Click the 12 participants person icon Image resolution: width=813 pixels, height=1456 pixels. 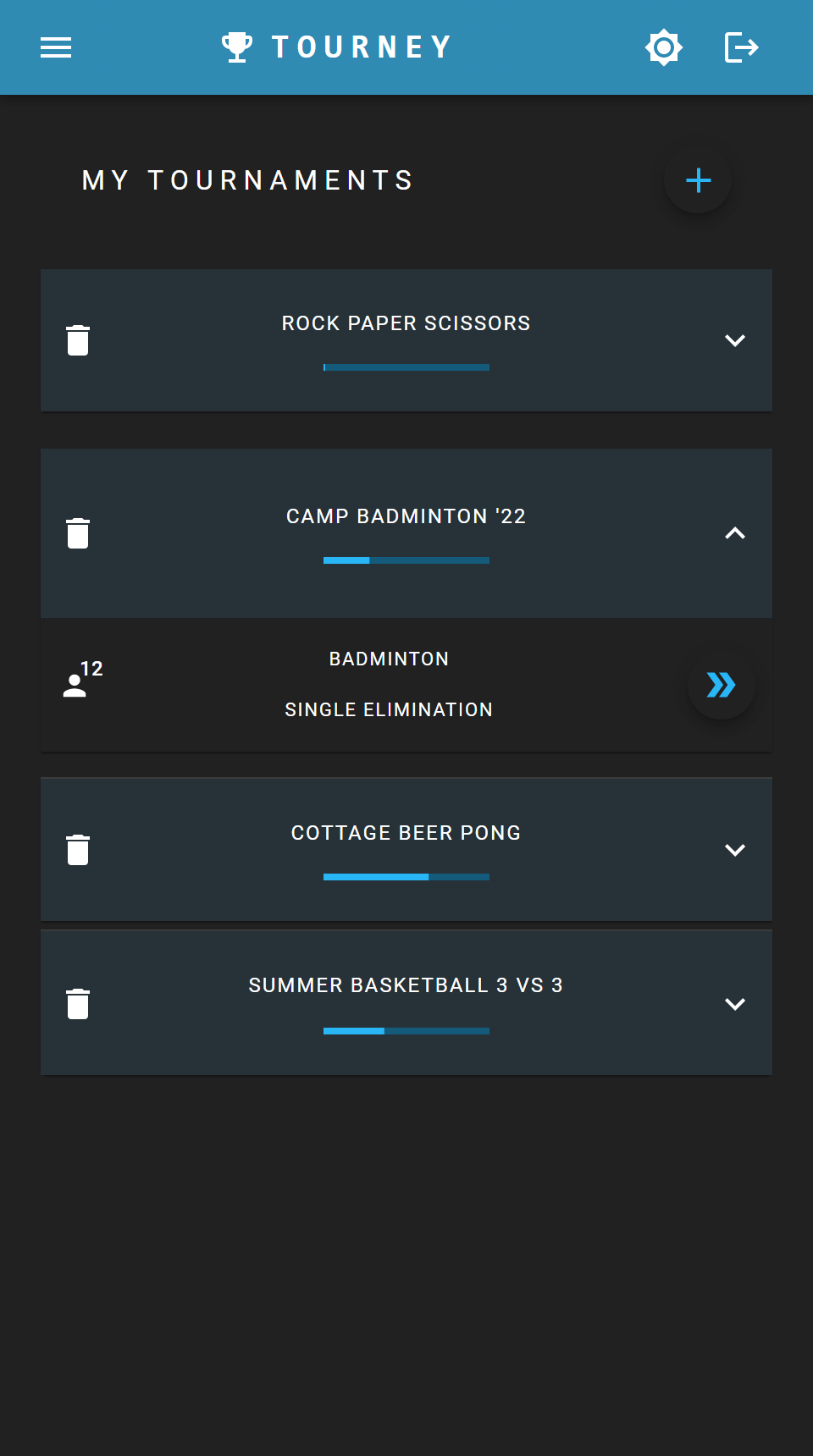pyautogui.click(x=75, y=685)
